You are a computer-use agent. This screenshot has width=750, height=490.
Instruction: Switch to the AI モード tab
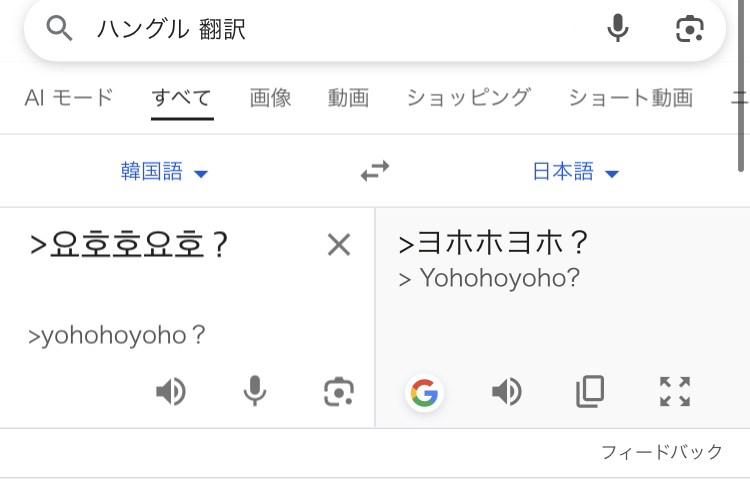click(x=69, y=98)
